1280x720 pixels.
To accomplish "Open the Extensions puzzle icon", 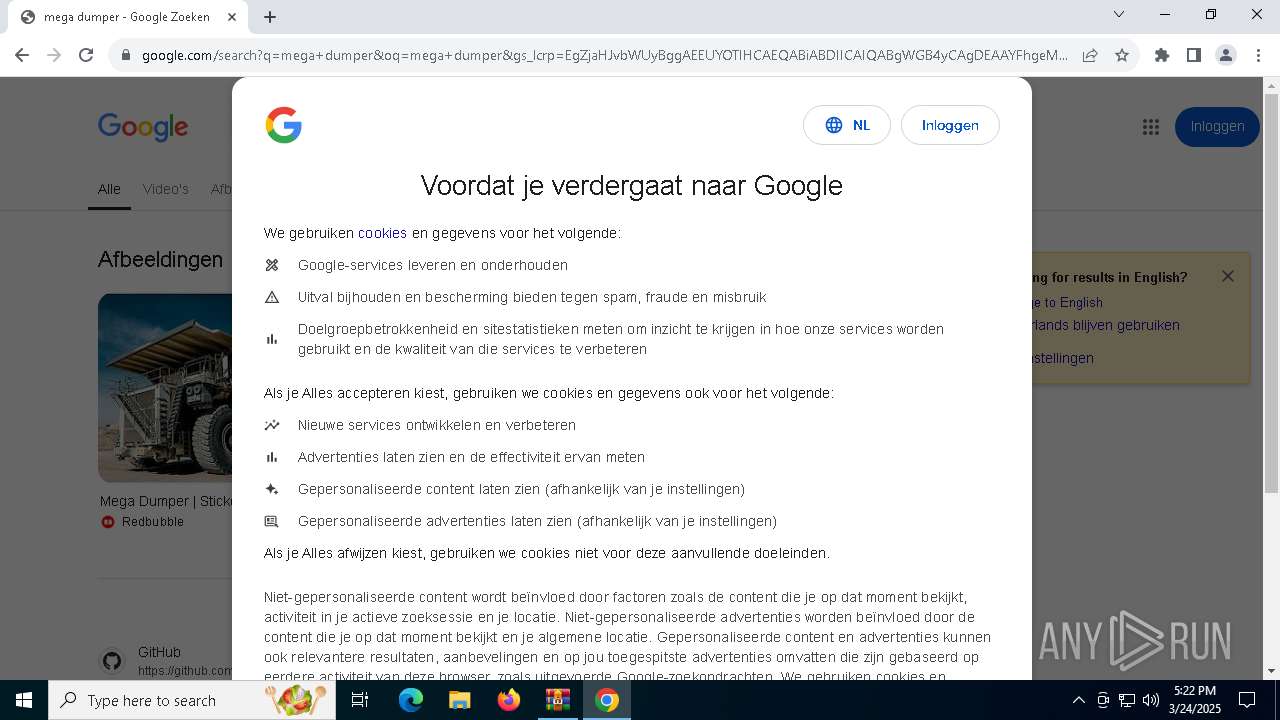I will click(x=1162, y=55).
